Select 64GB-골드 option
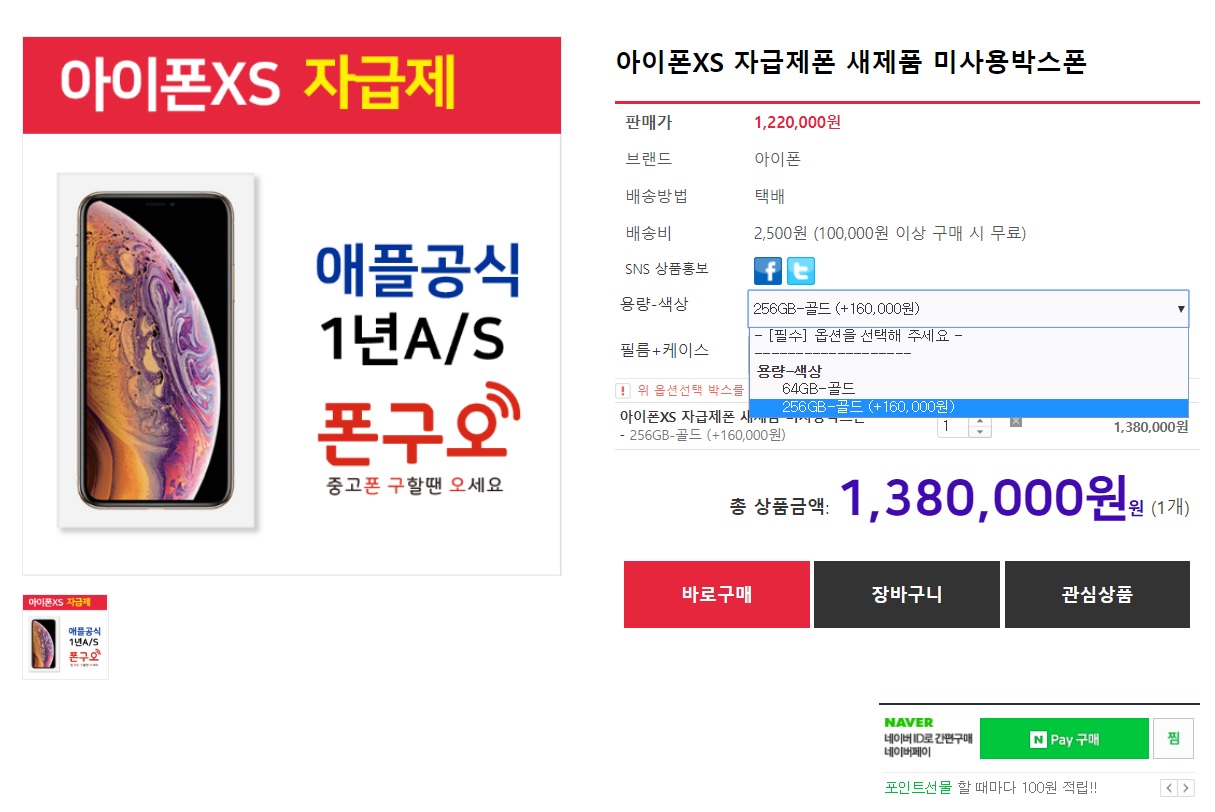 pos(818,388)
